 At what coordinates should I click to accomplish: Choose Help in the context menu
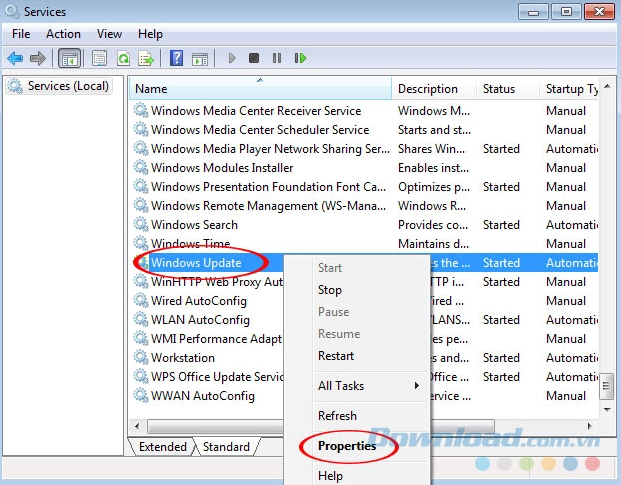tap(330, 475)
